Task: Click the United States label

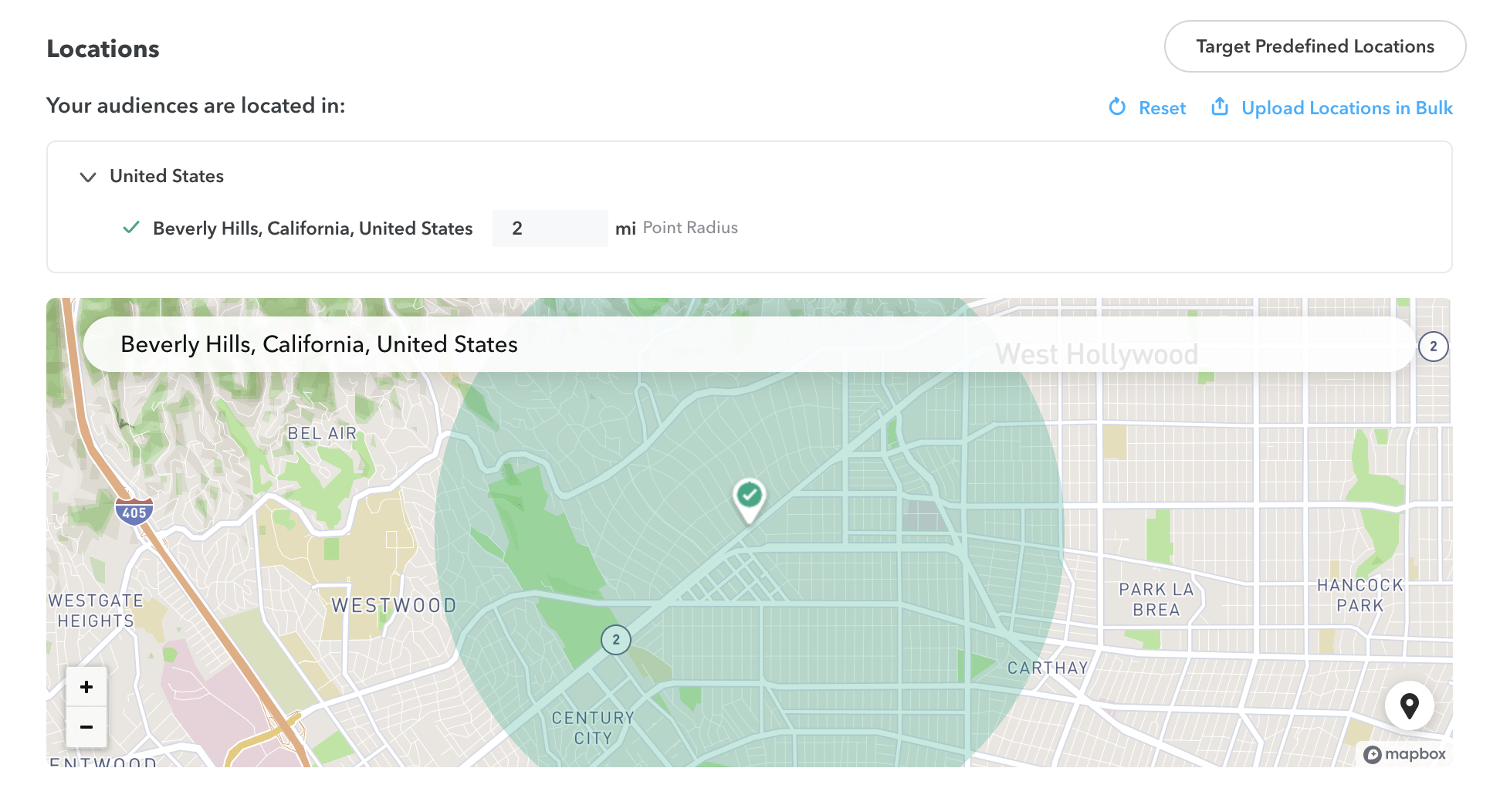Action: pyautogui.click(x=166, y=176)
